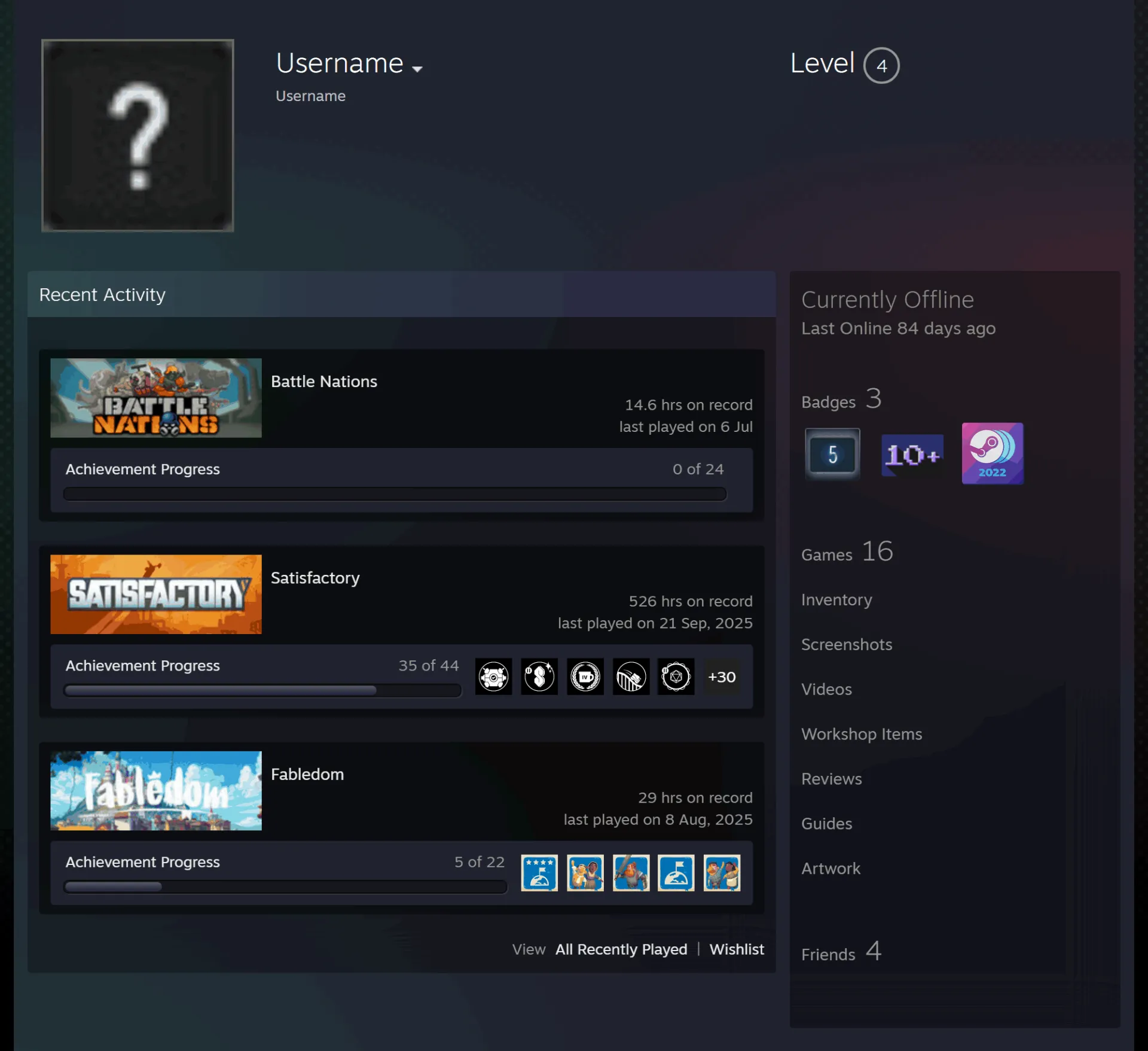1148x1051 pixels.
Task: Click the profile avatar question mark image
Action: (138, 135)
